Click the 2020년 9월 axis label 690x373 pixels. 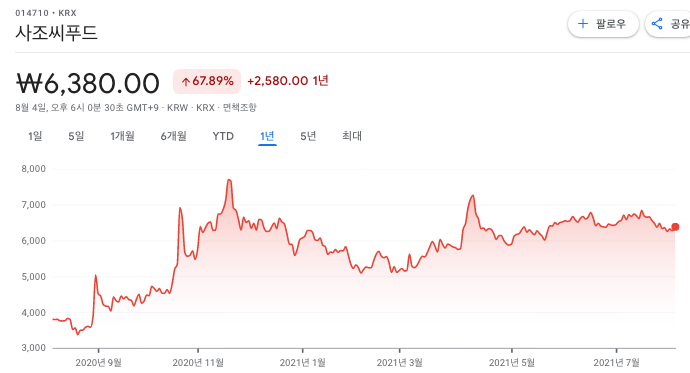pos(99,362)
